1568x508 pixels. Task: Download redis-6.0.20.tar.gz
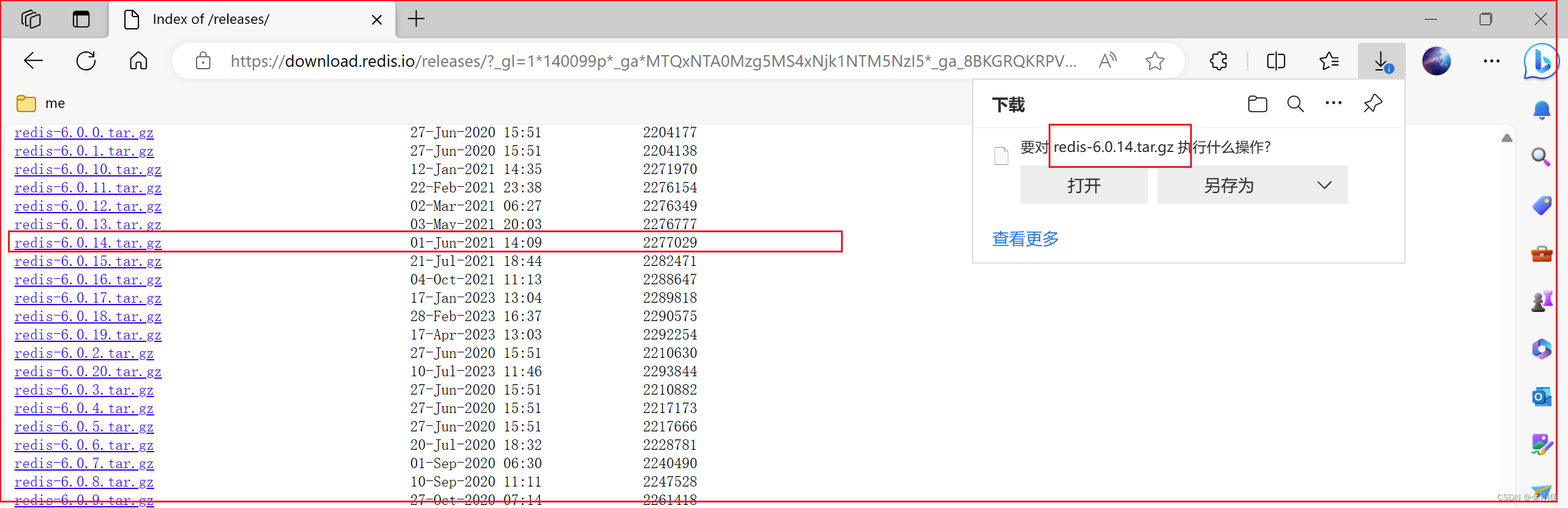[88, 371]
